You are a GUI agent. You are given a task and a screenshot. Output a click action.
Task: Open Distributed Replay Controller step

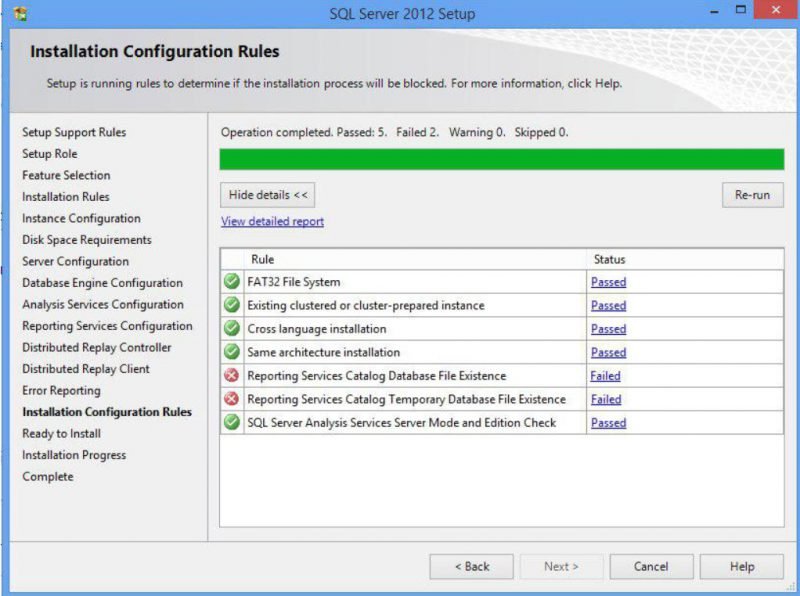[x=97, y=347]
